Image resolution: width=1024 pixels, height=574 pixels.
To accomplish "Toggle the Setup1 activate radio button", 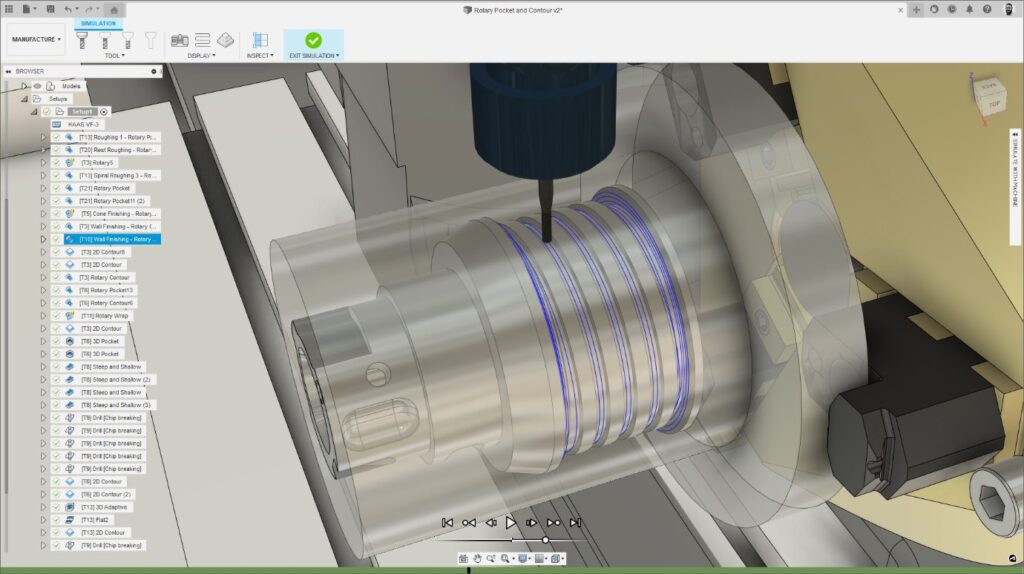I will (105, 111).
